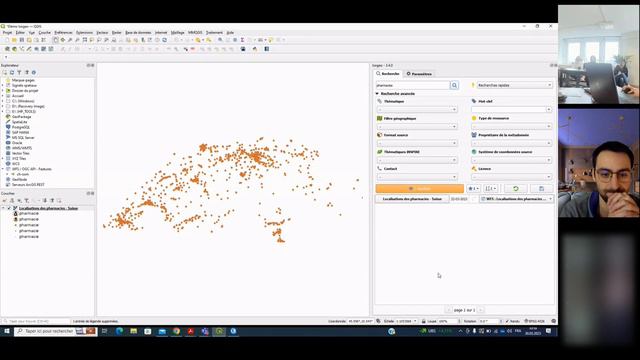
Task: Toggle the scale lock icon near Loupe
Action: (x=424, y=321)
